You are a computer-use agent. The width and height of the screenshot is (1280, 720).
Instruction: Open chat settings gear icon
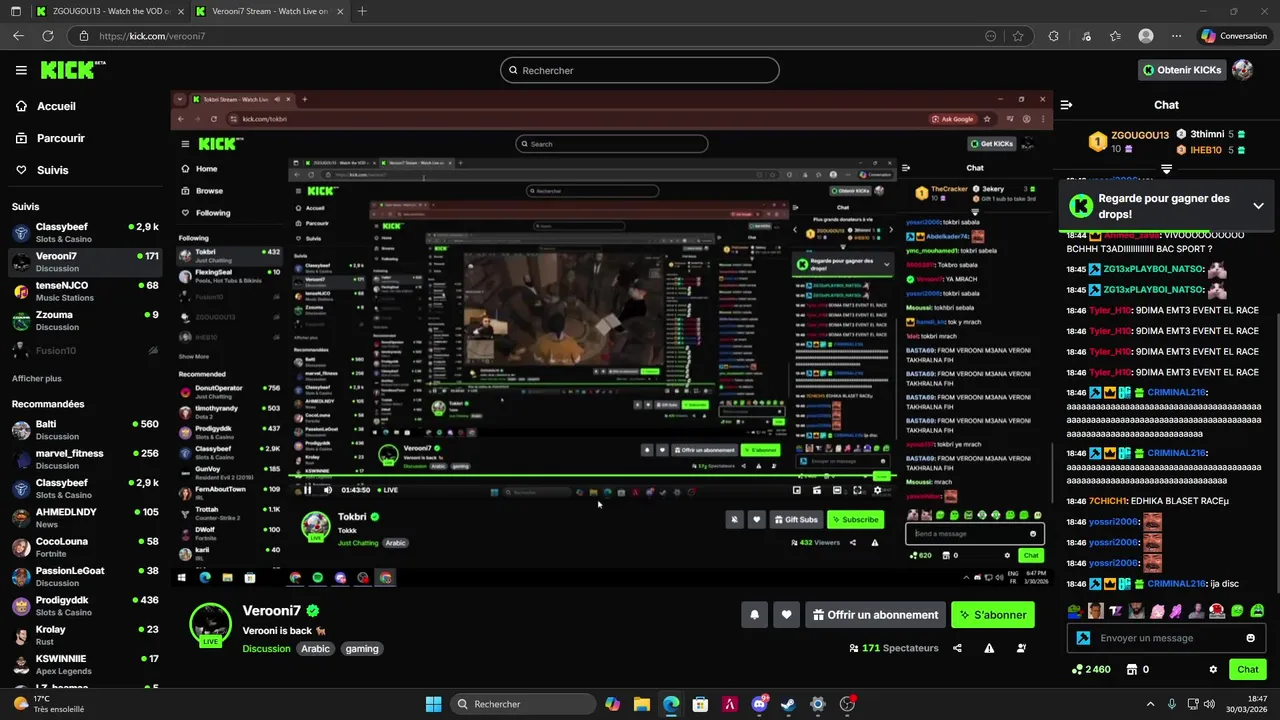(x=1213, y=669)
